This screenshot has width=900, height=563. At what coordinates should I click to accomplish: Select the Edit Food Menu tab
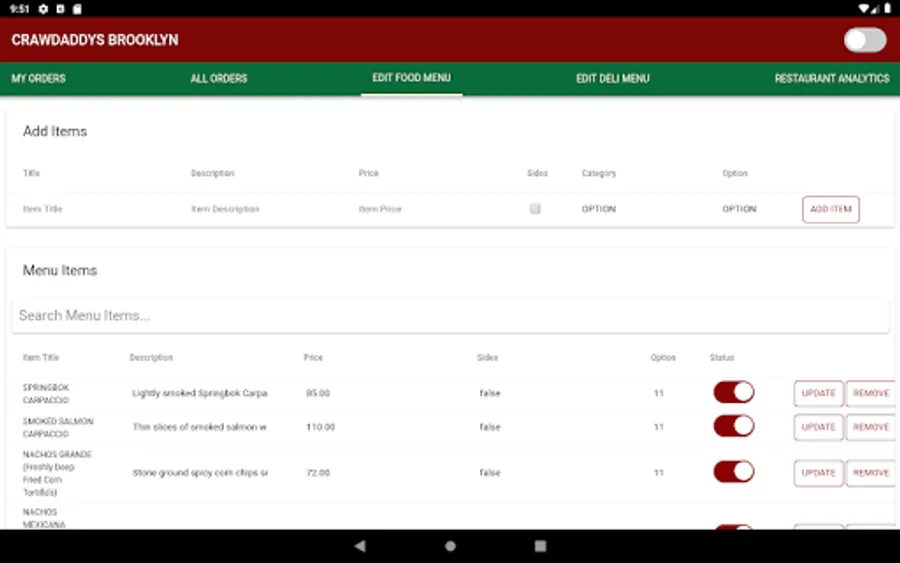(412, 78)
